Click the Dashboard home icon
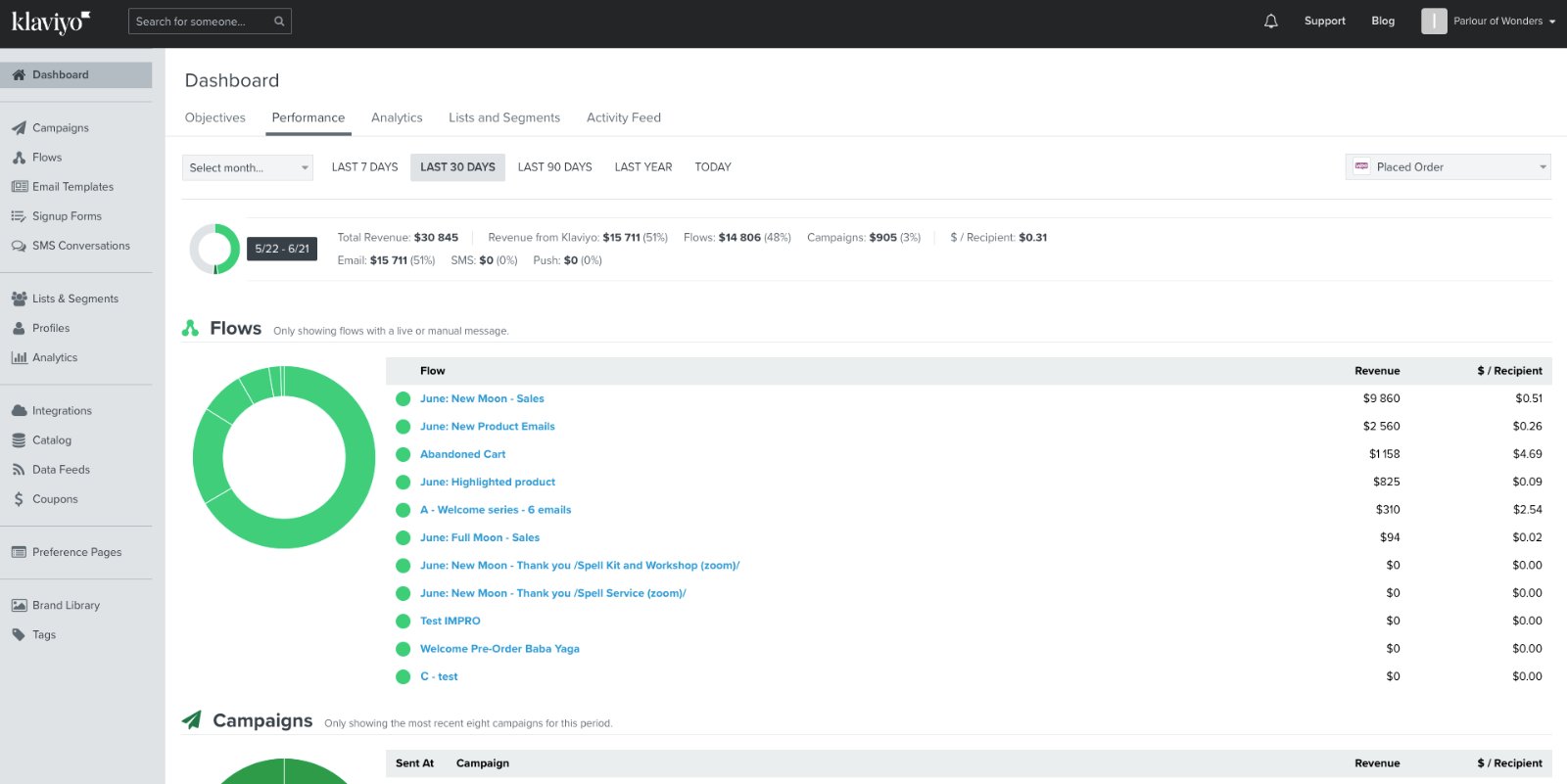Viewport: 1567px width, 784px height. tap(19, 75)
